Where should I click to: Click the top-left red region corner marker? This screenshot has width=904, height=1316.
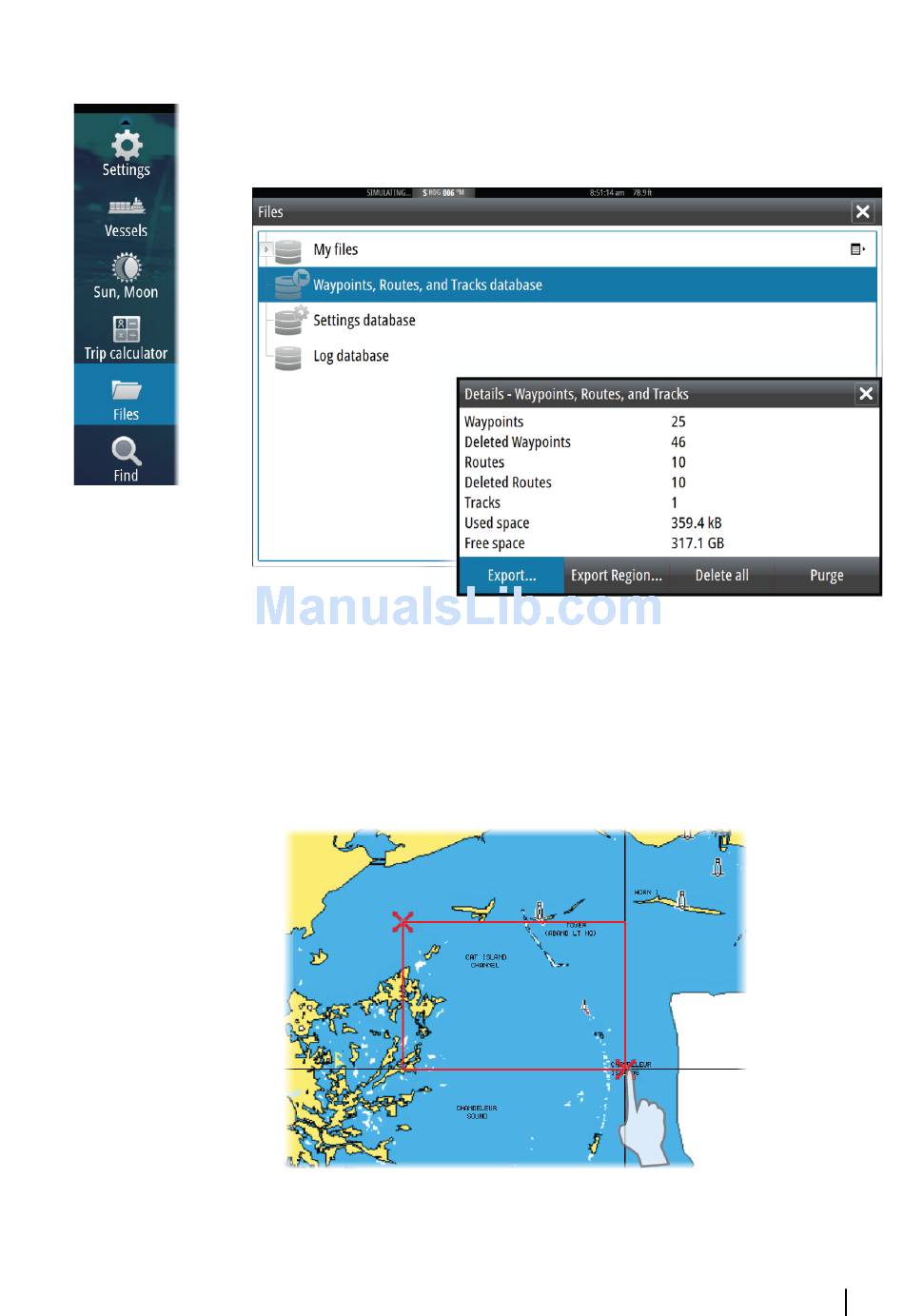403,921
